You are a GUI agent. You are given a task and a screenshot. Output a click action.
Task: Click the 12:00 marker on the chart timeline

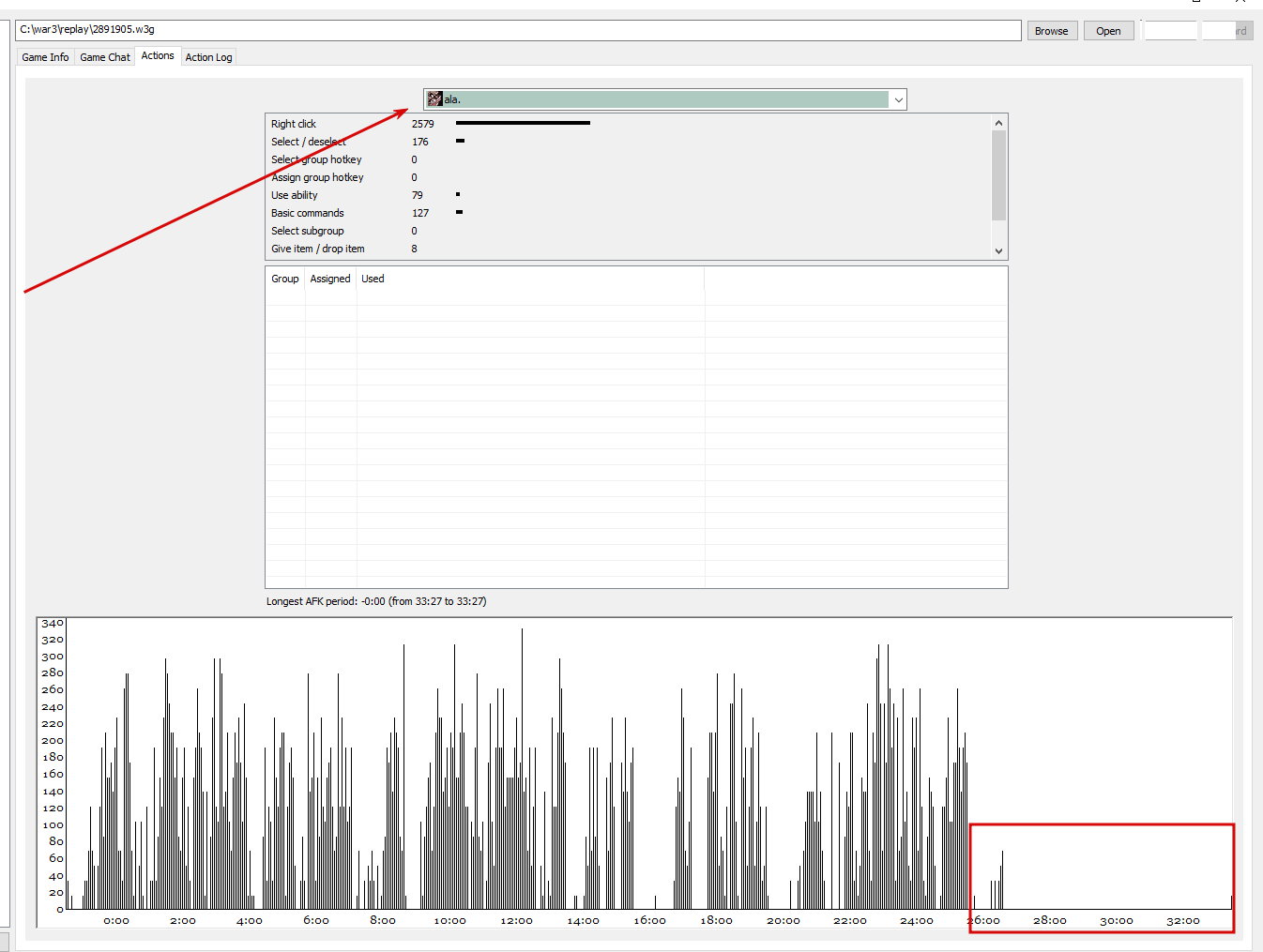click(x=516, y=921)
